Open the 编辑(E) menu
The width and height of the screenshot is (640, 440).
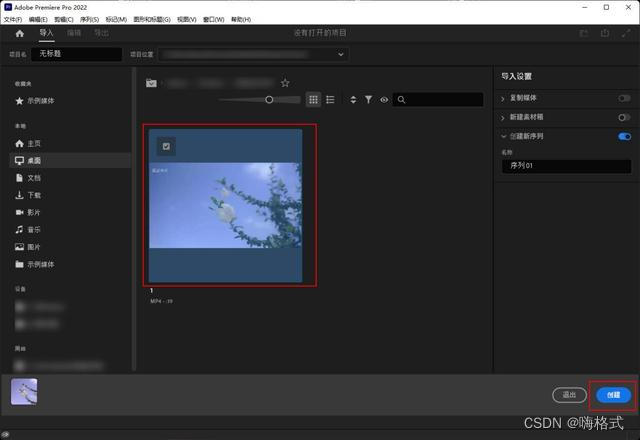[38, 19]
